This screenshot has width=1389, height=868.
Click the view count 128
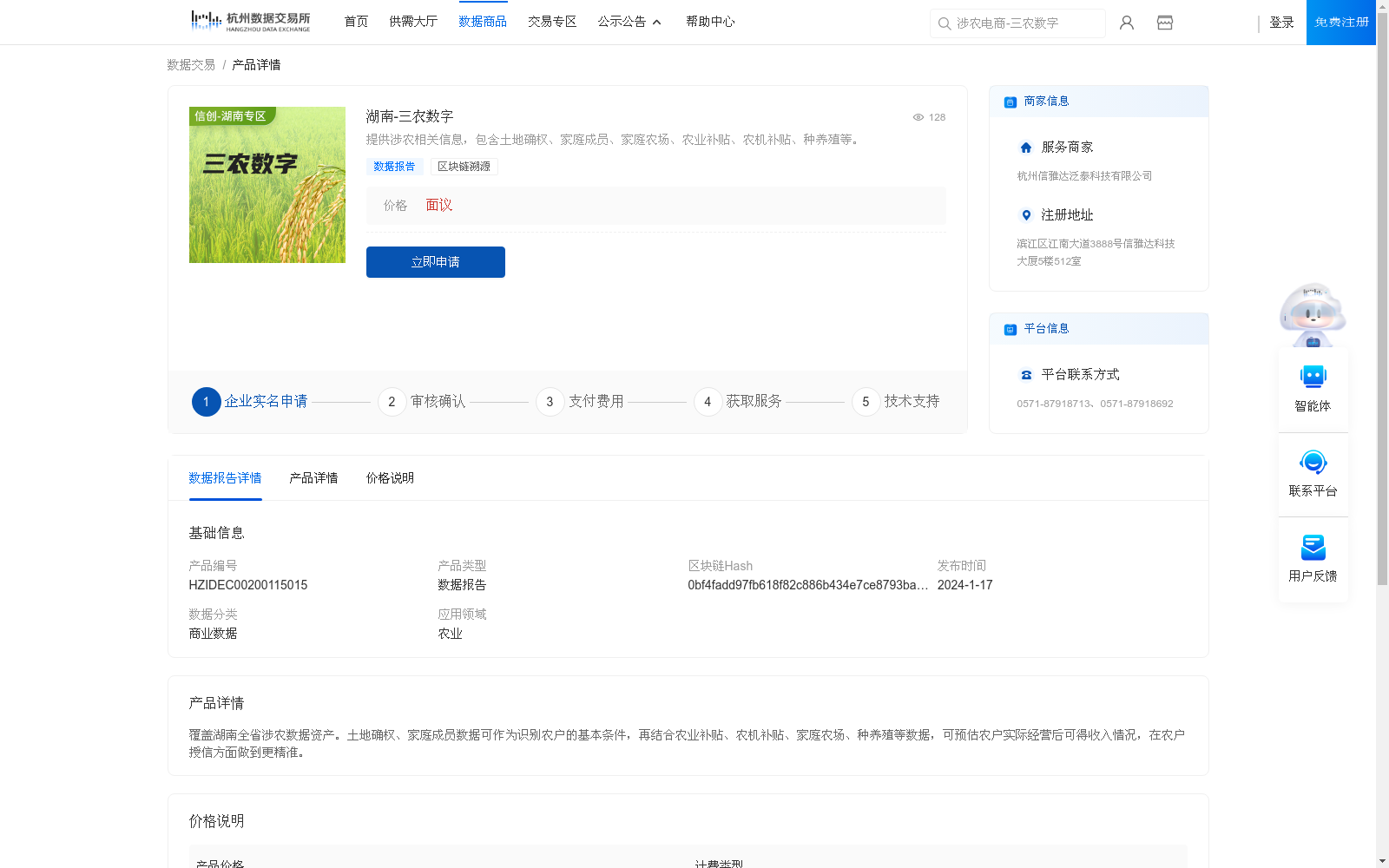click(937, 117)
